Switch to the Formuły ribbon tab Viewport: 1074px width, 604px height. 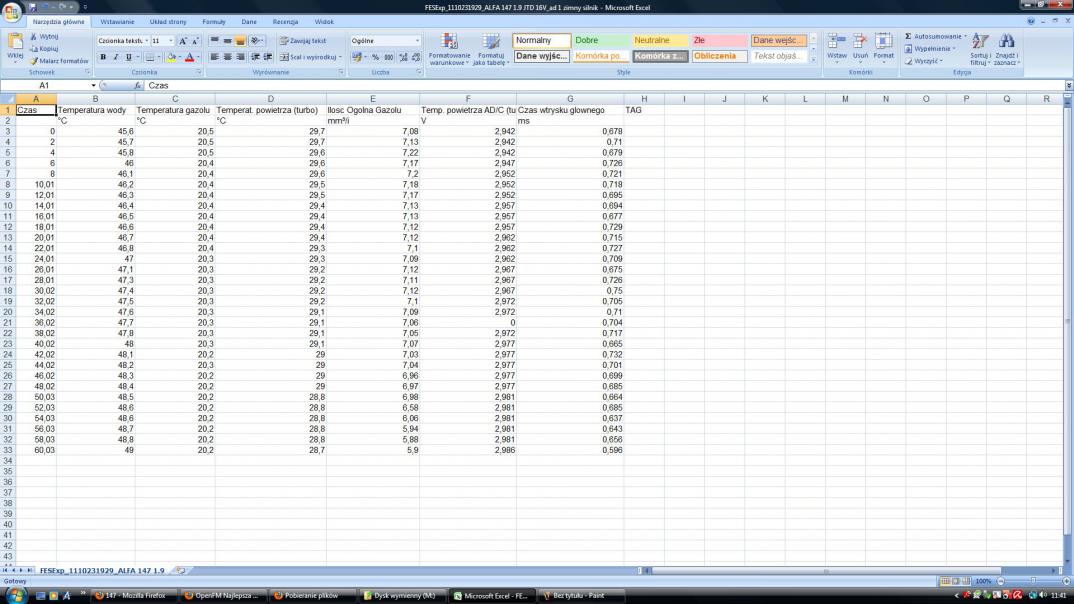(x=213, y=21)
